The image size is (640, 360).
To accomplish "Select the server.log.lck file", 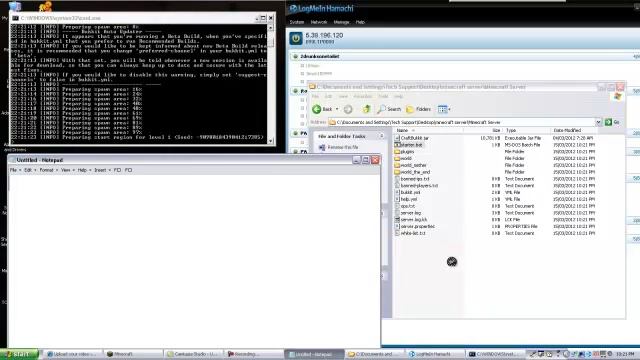I will click(411, 220).
